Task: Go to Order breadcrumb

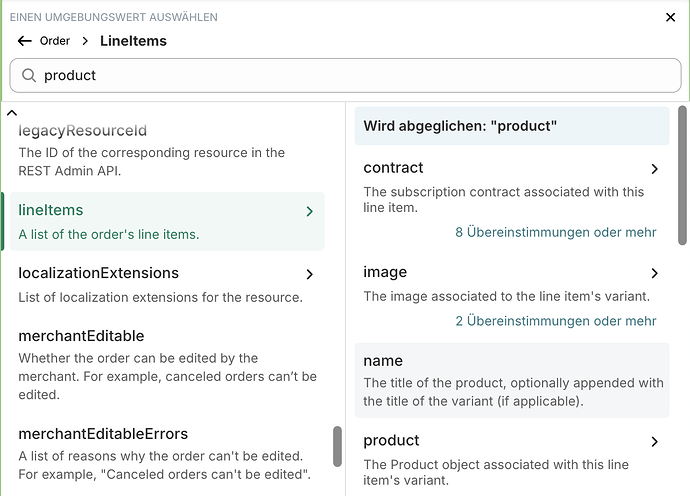Action: (x=55, y=41)
